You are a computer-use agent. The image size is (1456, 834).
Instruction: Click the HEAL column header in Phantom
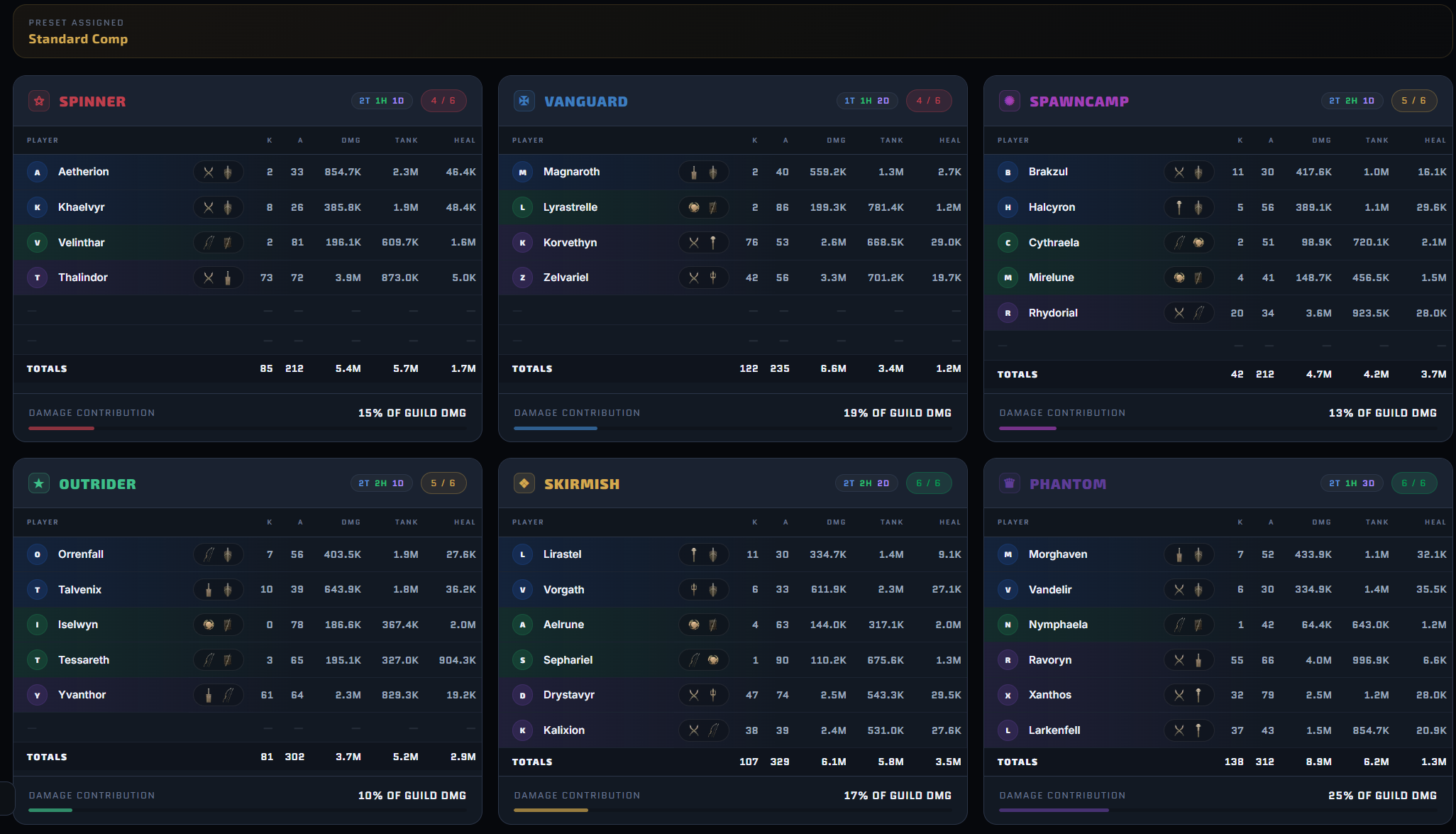1435,522
